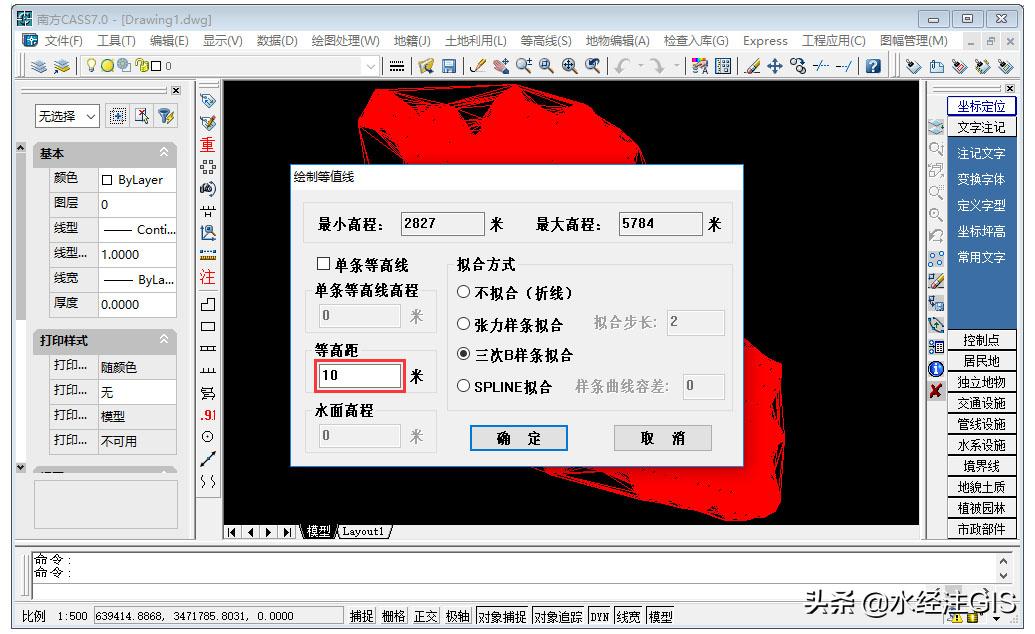1035x634 pixels.
Task: Select the 不拟合(折线) fitting option
Action: (463, 290)
